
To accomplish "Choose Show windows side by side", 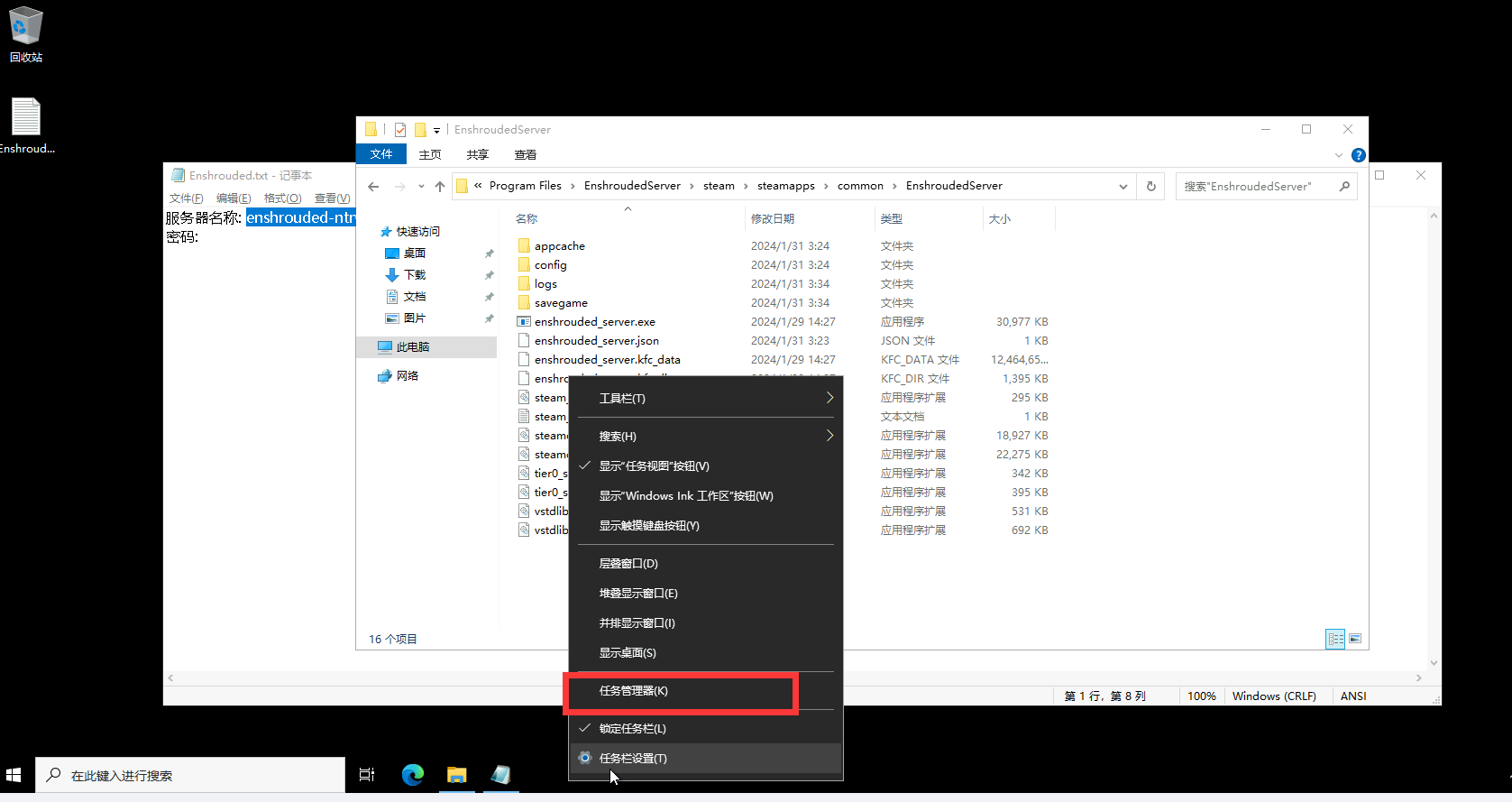I will point(706,623).
